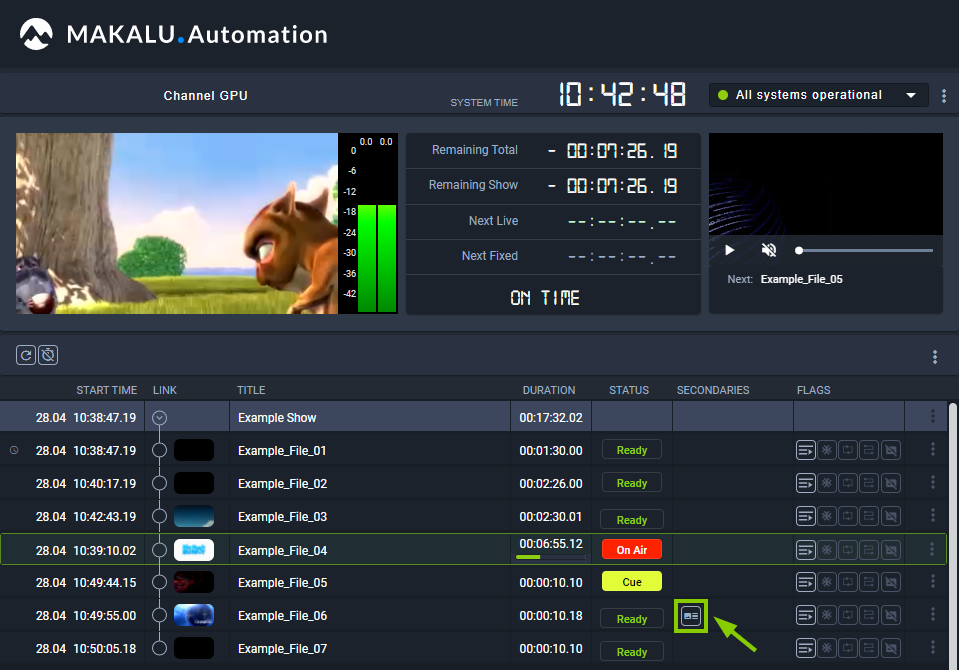Click the link circle for Example_File_07
The image size is (959, 670).
coord(160,648)
